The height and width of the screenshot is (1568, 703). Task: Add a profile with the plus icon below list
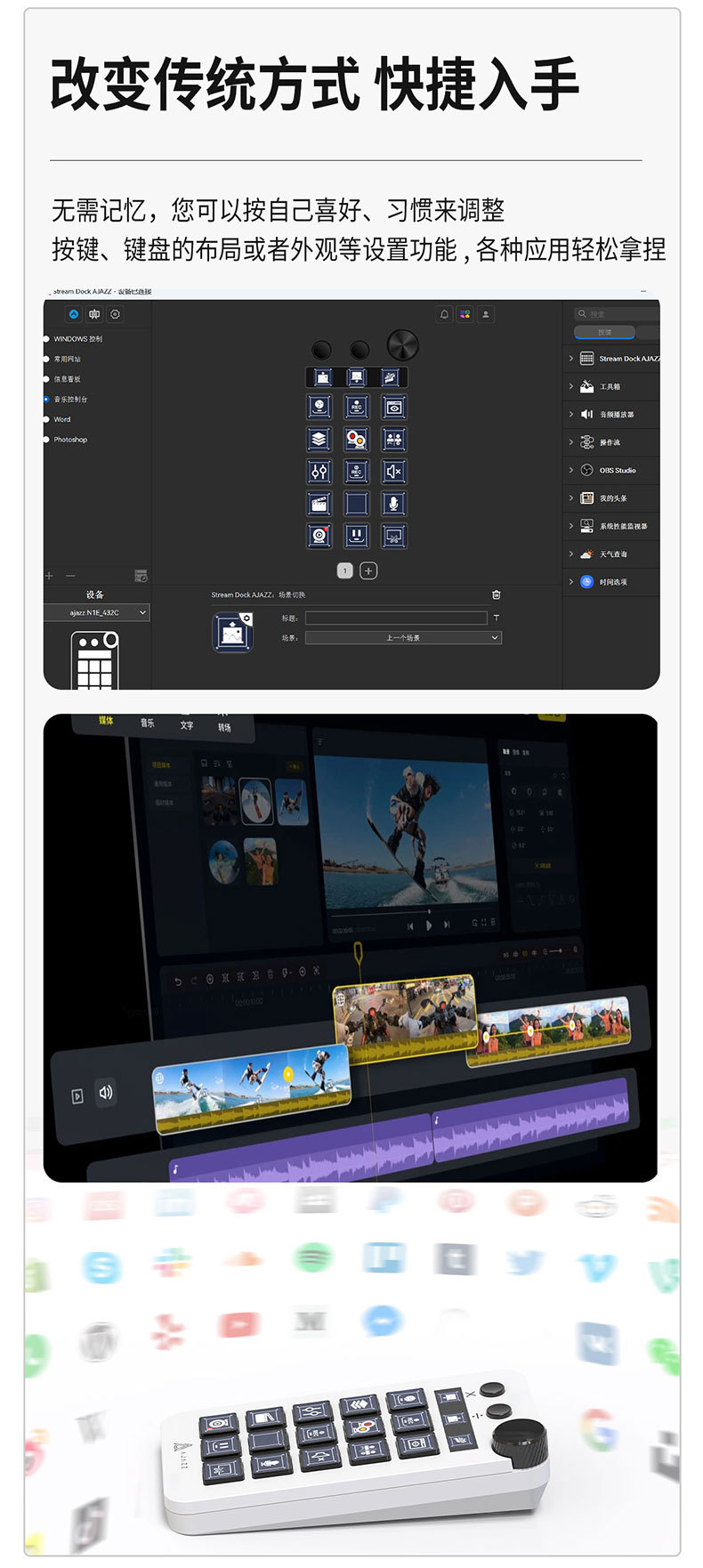[x=49, y=576]
